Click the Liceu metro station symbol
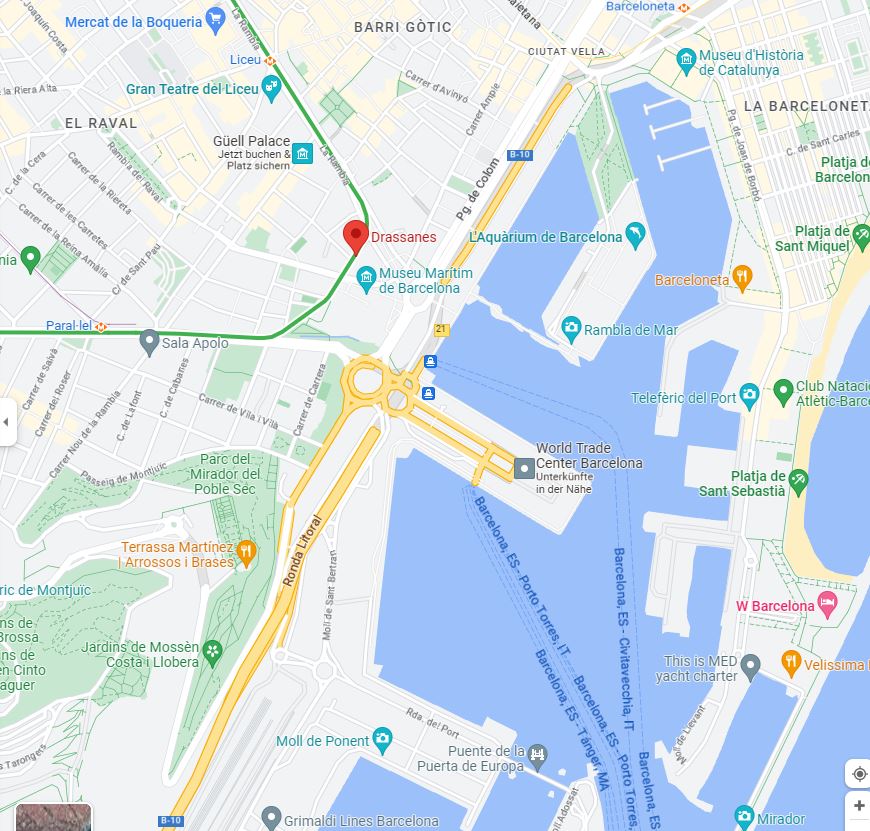The width and height of the screenshot is (870, 831). 270,60
